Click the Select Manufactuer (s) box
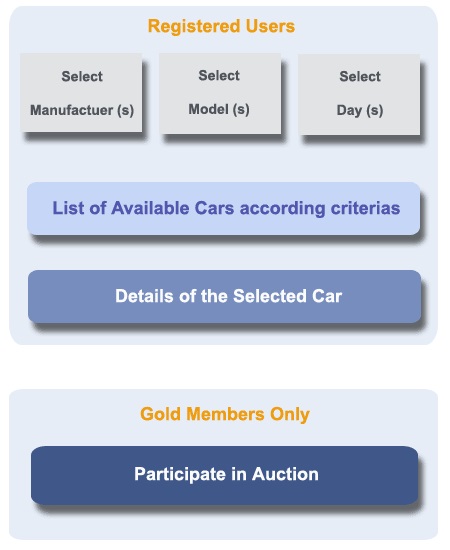450x550 pixels. (81, 93)
